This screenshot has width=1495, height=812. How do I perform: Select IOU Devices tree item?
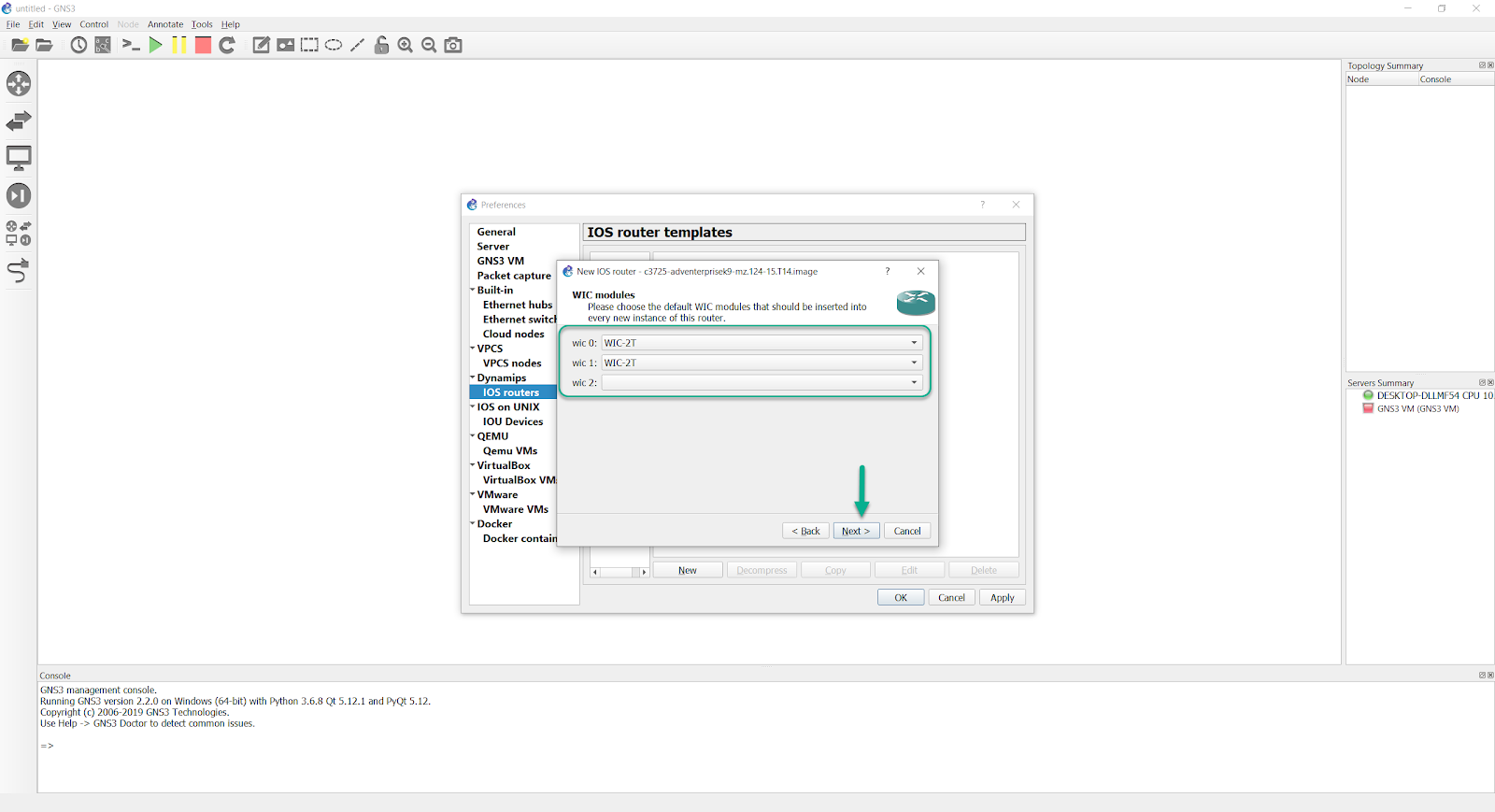pyautogui.click(x=513, y=421)
